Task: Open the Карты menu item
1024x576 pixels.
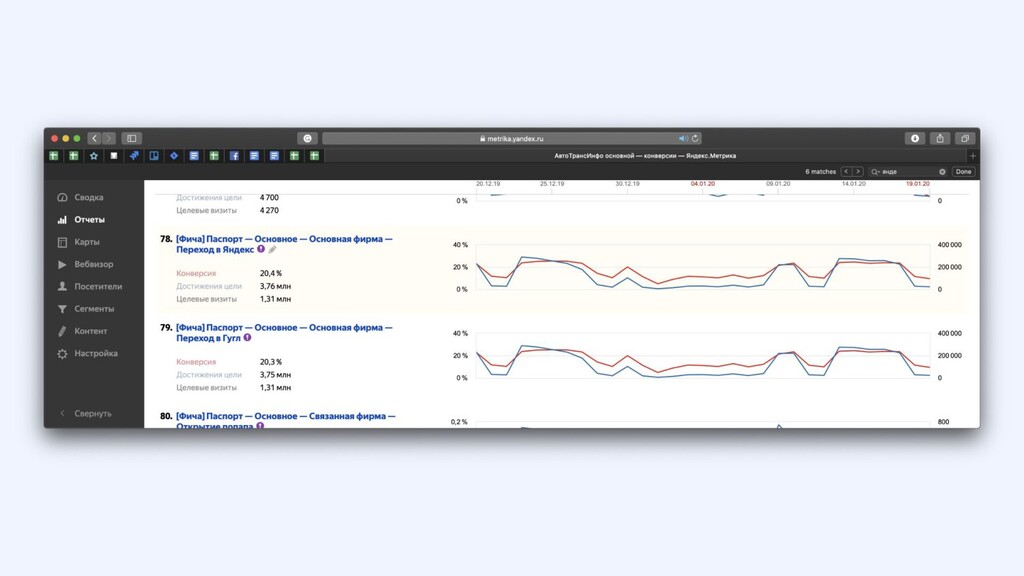Action: tap(87, 242)
